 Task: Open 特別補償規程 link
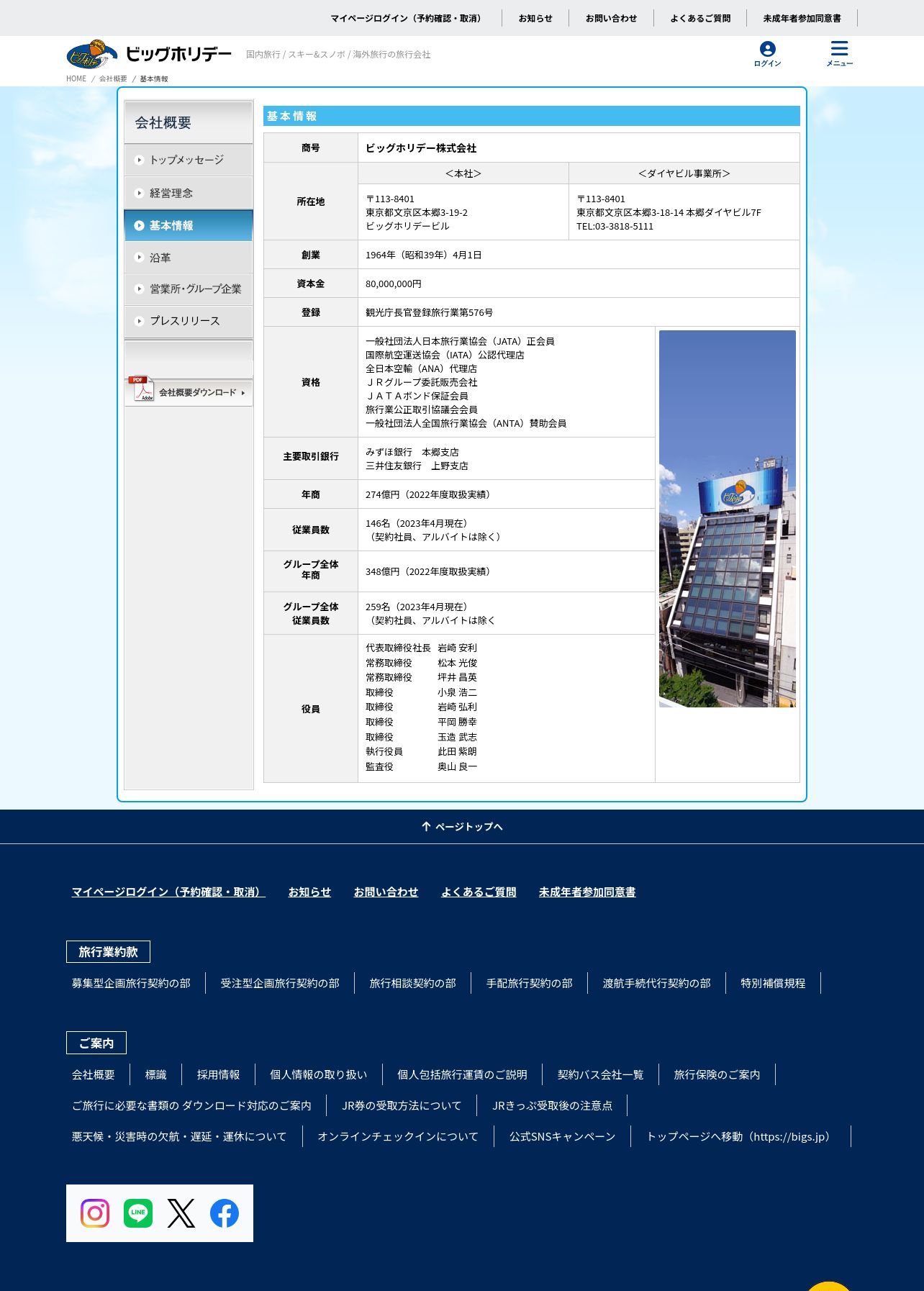tap(774, 983)
